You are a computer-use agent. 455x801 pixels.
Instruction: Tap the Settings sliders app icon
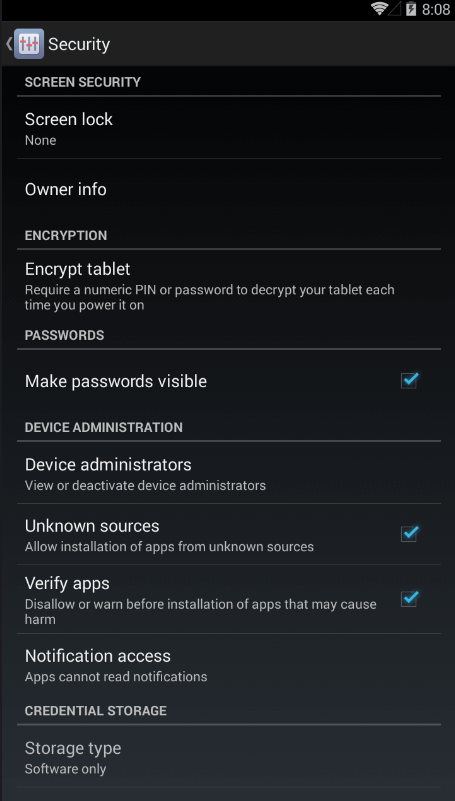29,44
